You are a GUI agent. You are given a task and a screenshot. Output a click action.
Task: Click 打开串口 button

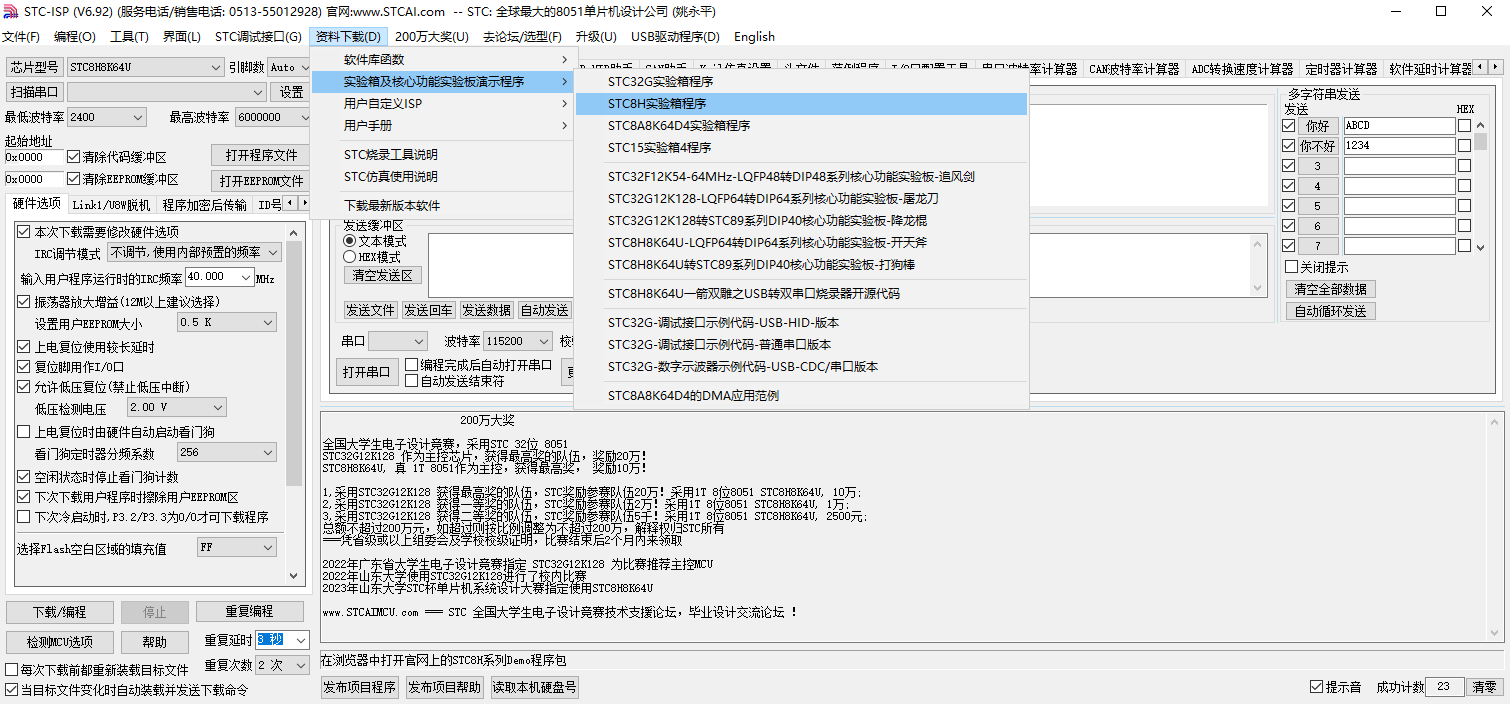[366, 372]
